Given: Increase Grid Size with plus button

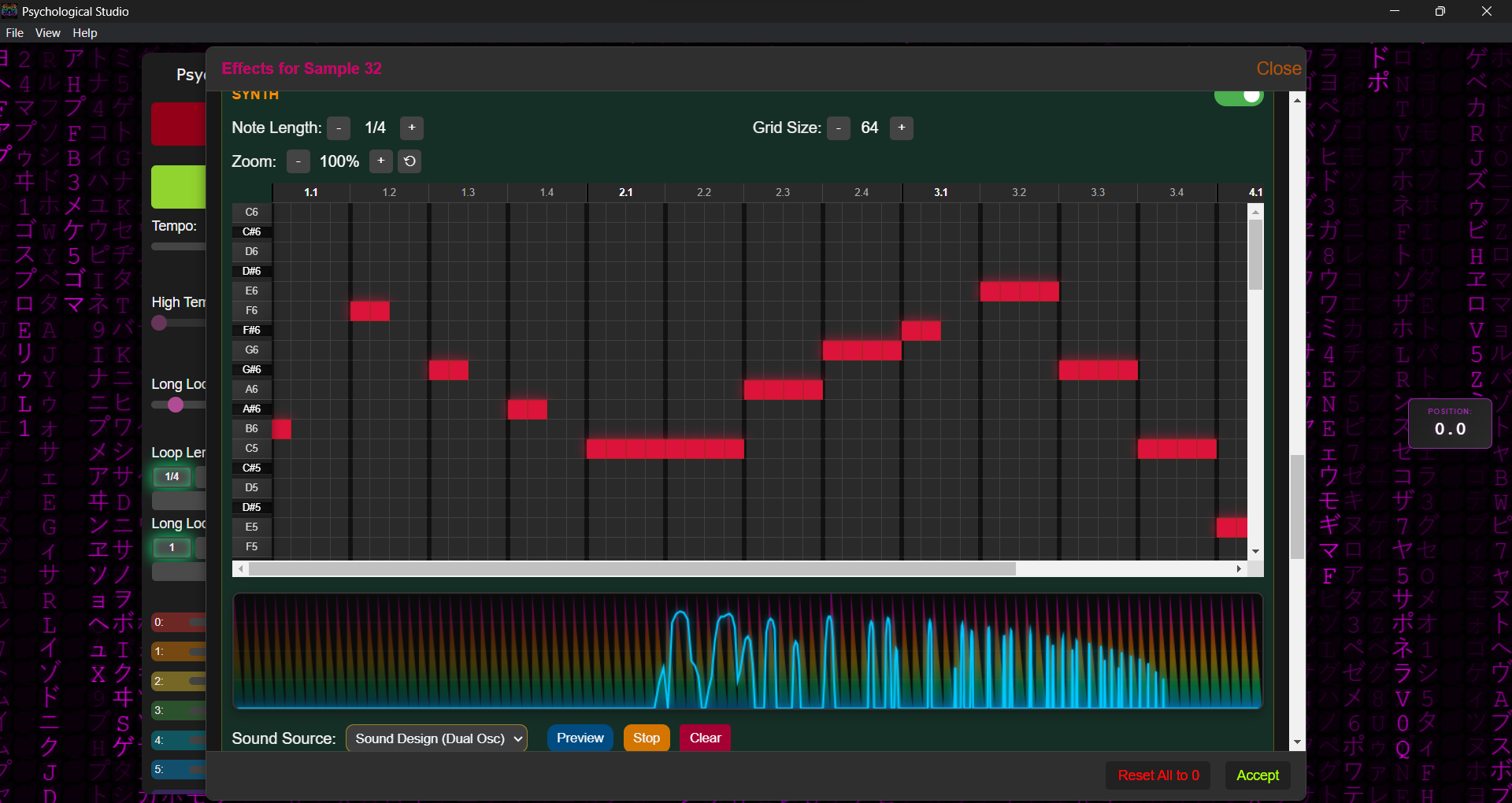Looking at the screenshot, I should [x=902, y=128].
